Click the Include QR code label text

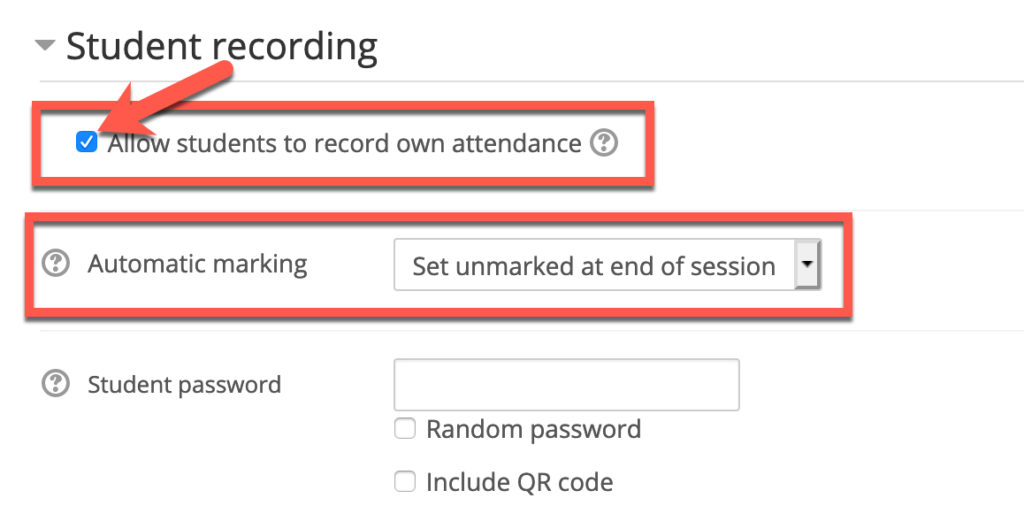(x=519, y=482)
